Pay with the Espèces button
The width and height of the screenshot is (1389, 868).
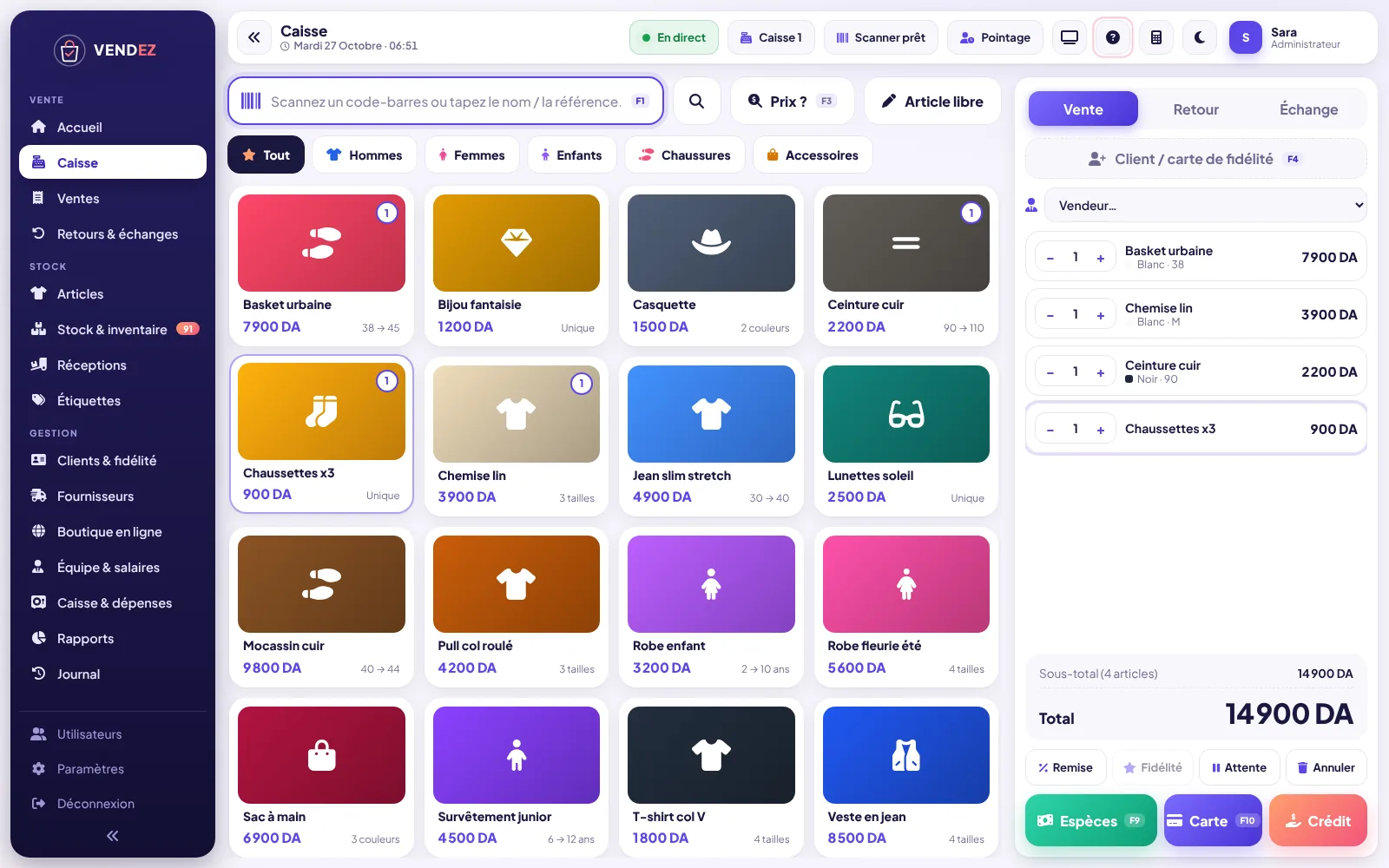click(1090, 820)
